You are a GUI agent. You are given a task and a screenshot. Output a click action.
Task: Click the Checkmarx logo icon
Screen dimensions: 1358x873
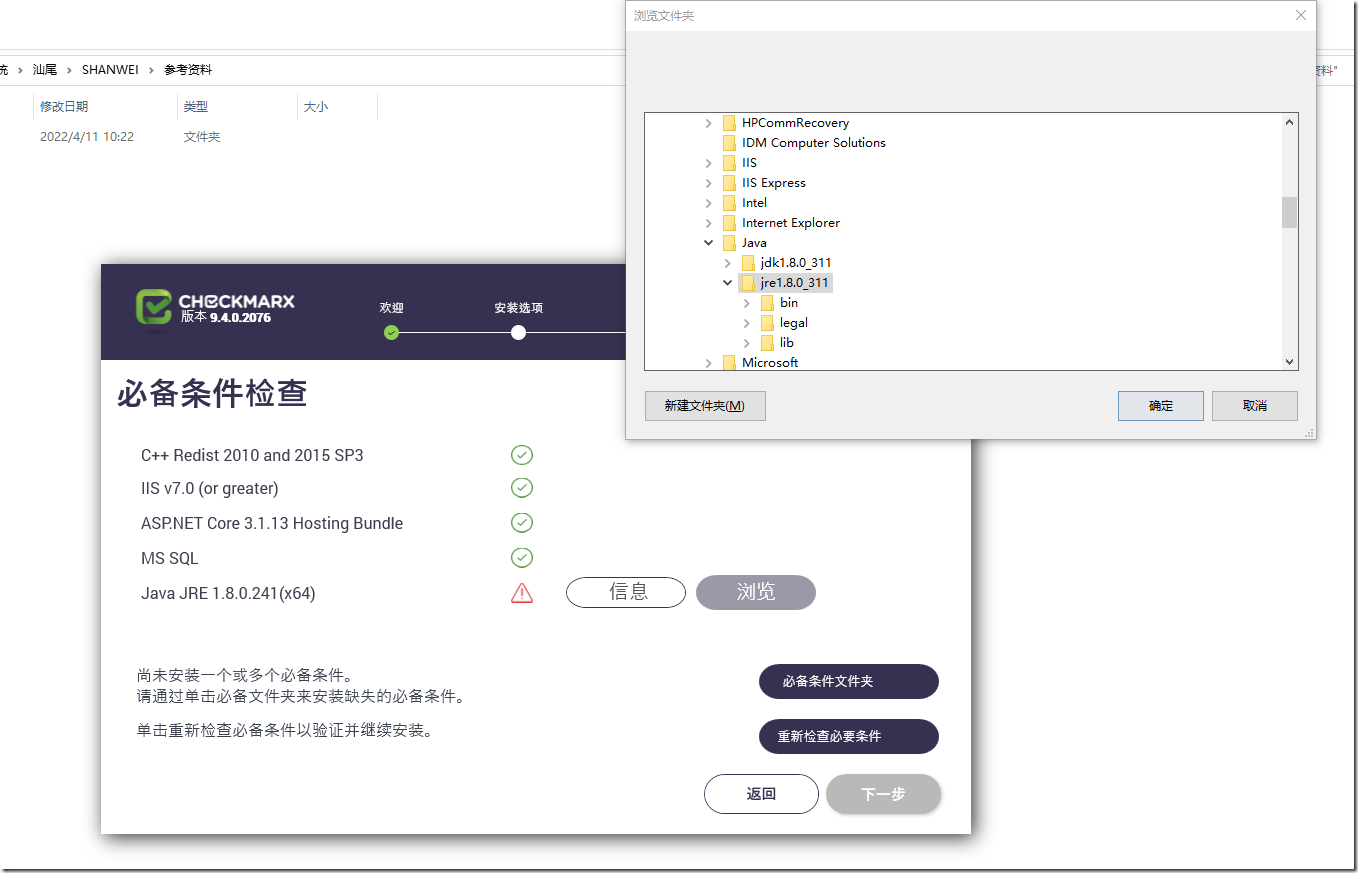[x=154, y=306]
